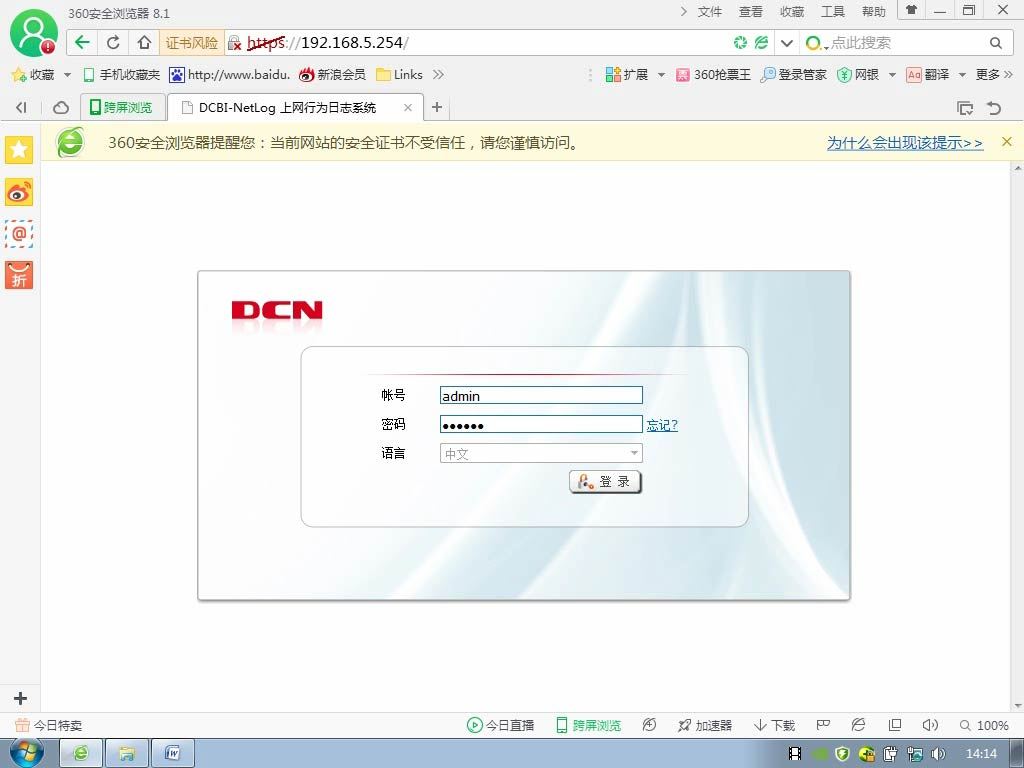The image size is (1024, 768).
Task: Select the DCBI-NetLog tab
Action: pos(287,108)
